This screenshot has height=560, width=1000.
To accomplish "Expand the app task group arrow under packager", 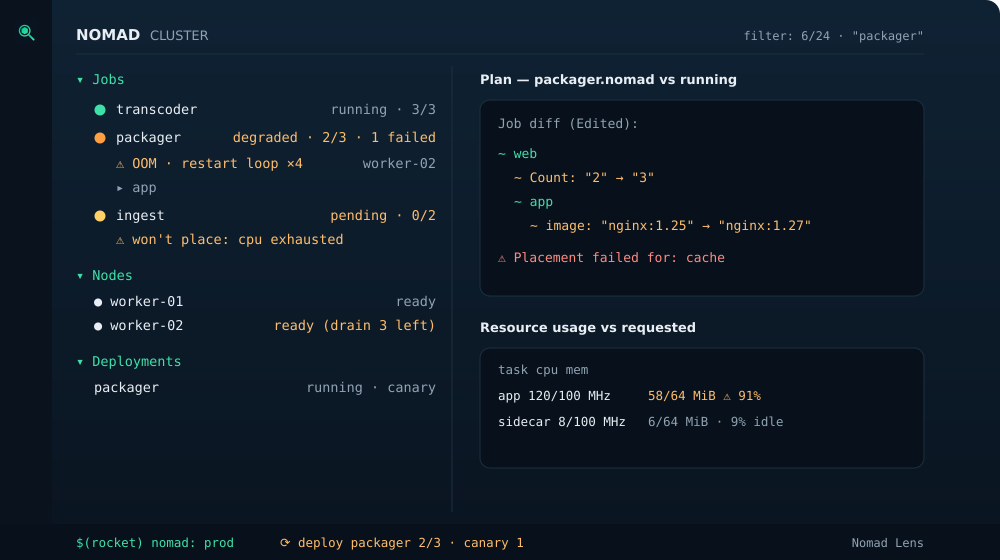I will [x=120, y=188].
